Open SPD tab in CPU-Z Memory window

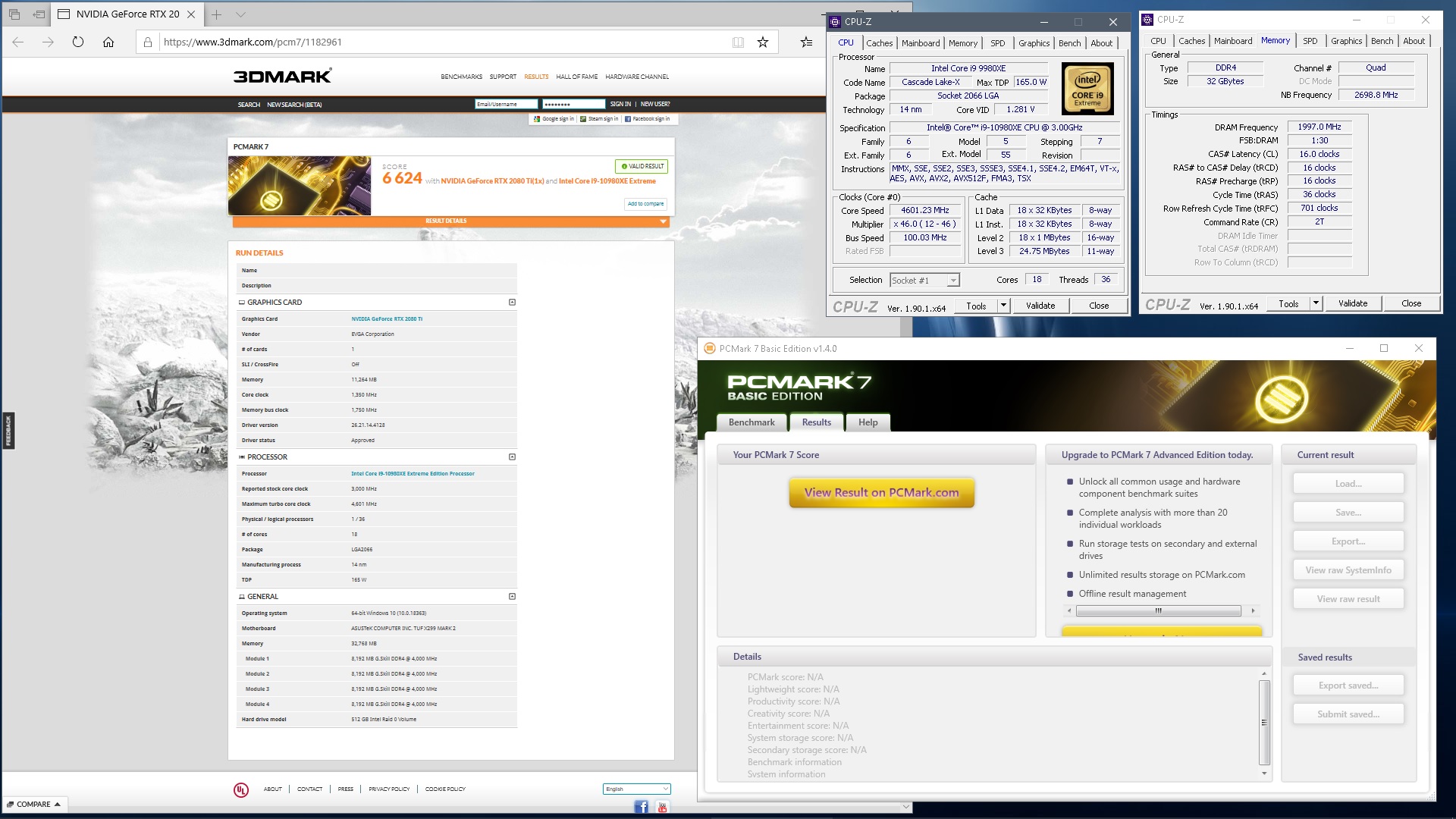[x=1310, y=41]
